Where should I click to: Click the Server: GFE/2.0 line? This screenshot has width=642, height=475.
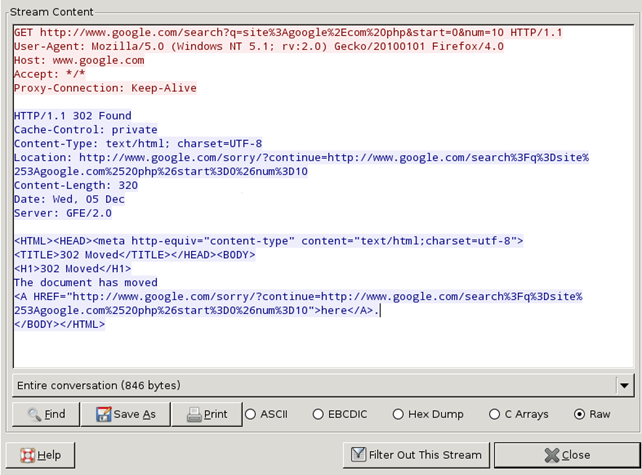[x=68, y=213]
